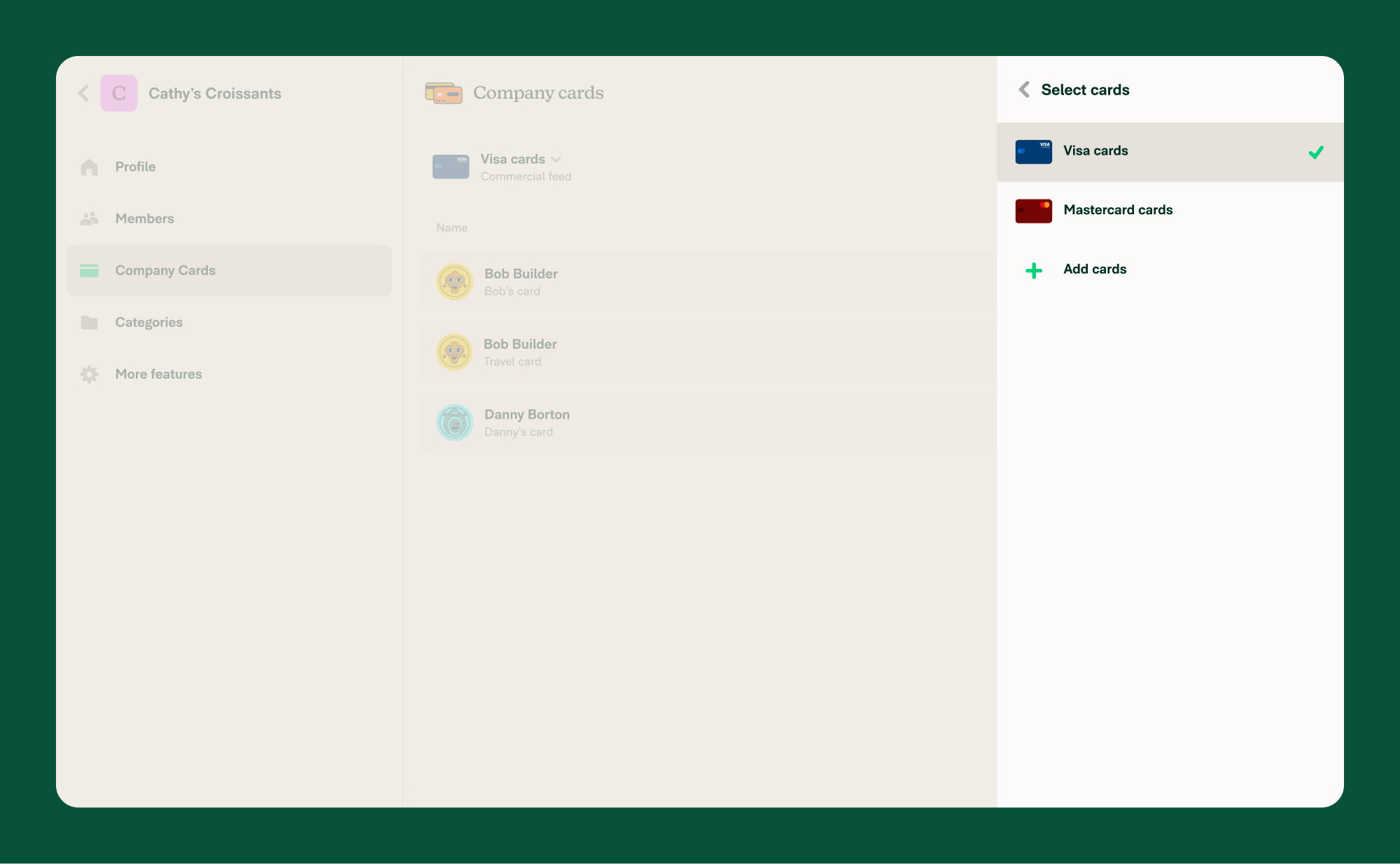Select More Features menu item
The image size is (1400, 864).
coord(157,373)
